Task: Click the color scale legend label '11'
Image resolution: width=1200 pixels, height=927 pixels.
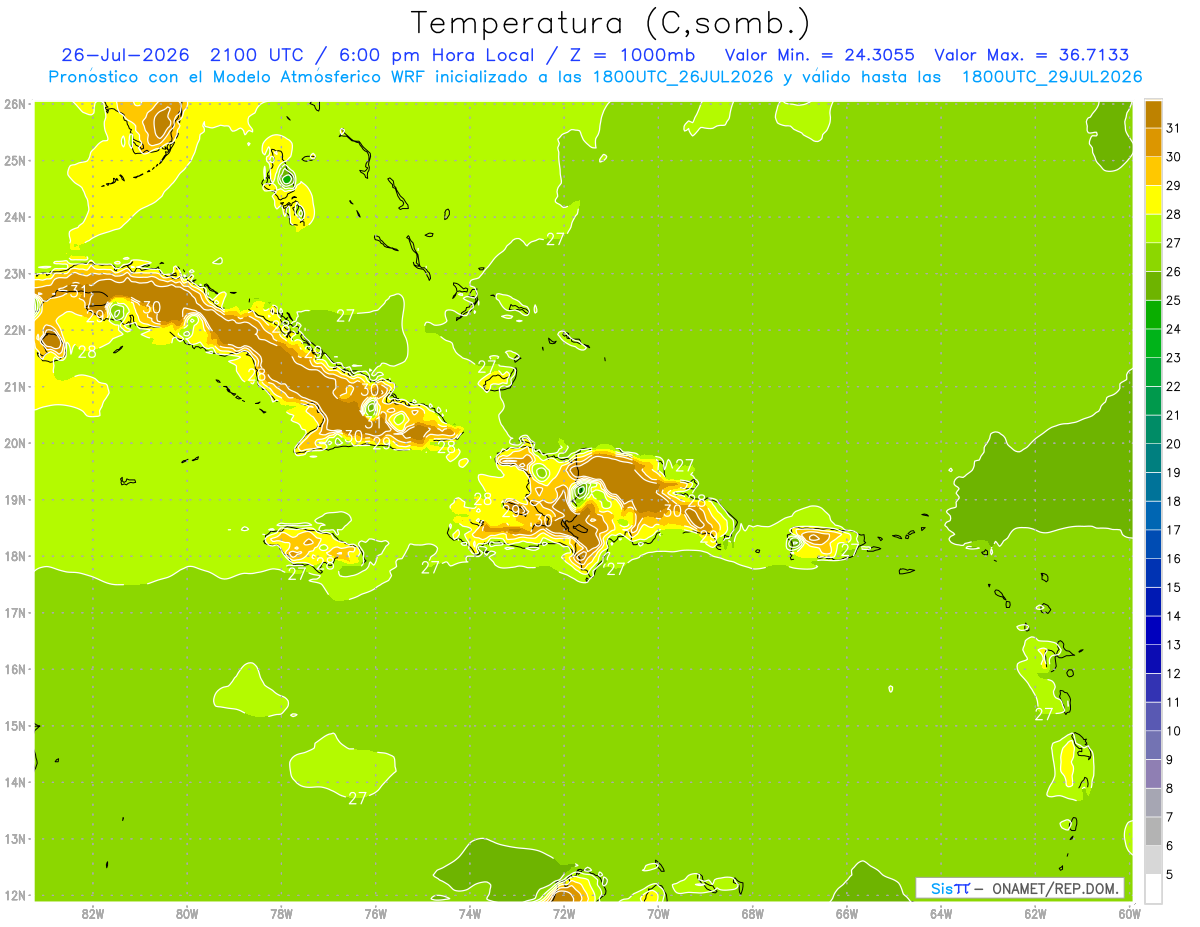Action: 1174,702
